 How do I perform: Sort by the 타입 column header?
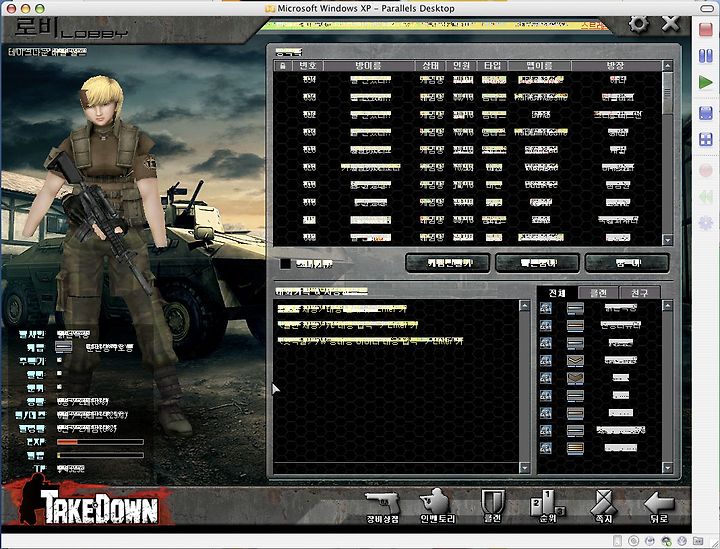(492, 66)
